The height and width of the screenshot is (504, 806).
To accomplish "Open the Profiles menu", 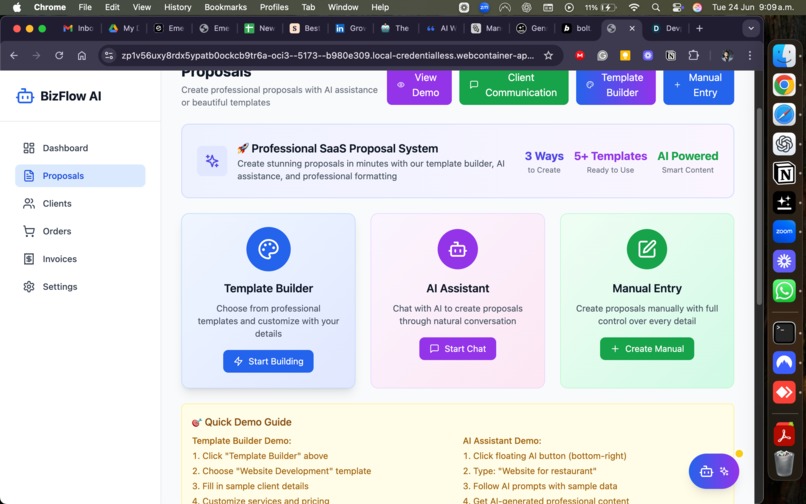I will [274, 7].
